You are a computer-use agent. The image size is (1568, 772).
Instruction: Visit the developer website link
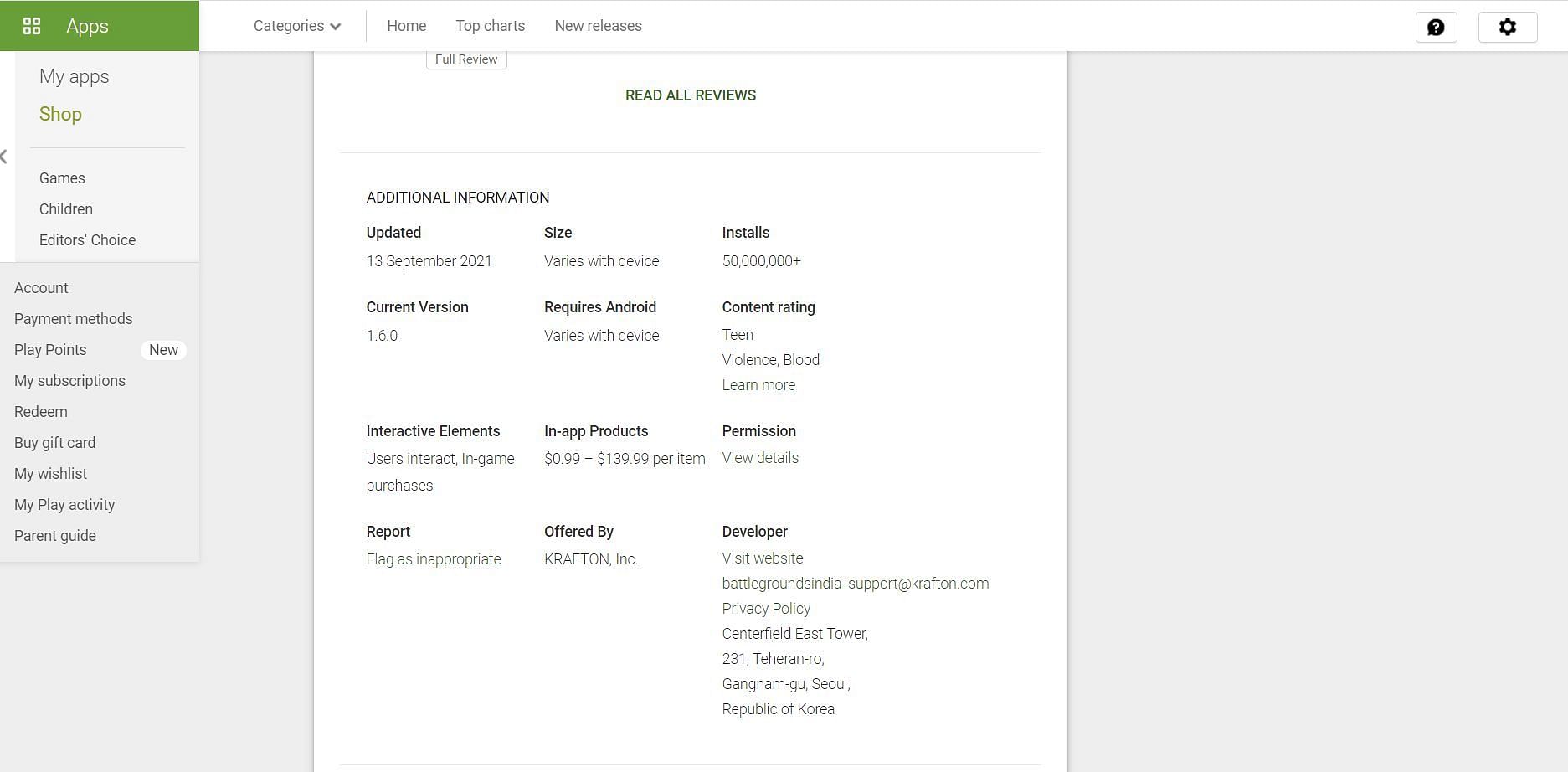[762, 558]
